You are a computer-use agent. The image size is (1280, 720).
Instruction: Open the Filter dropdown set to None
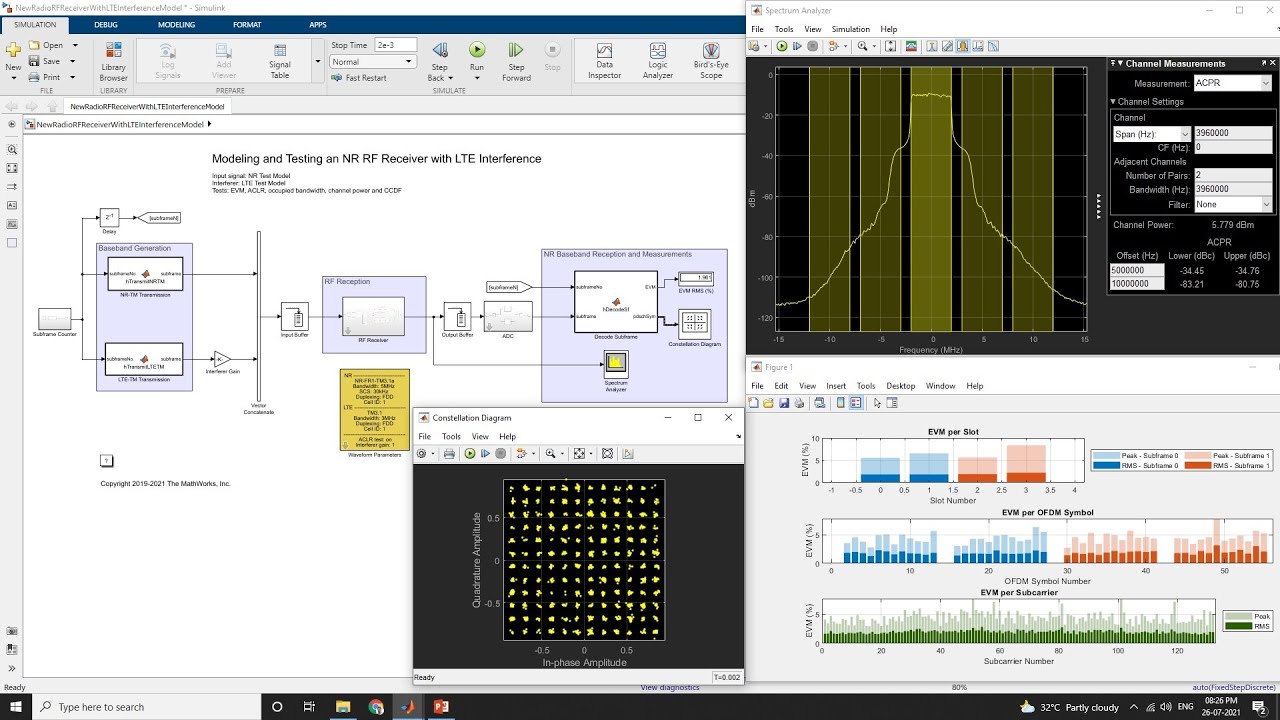1233,205
